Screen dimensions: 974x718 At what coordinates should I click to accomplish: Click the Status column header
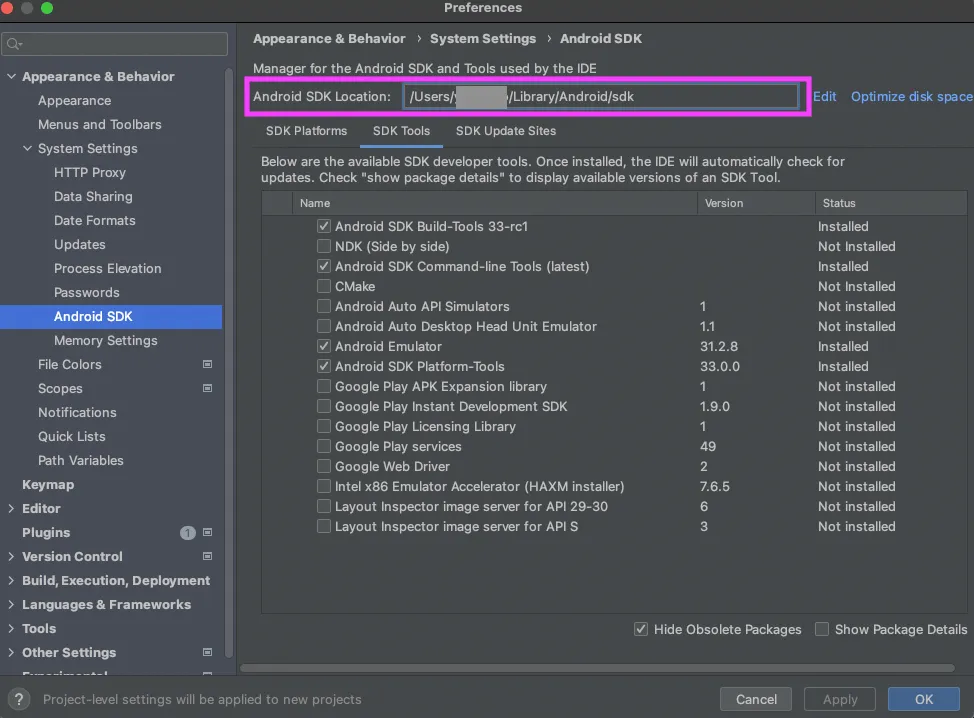coord(891,203)
